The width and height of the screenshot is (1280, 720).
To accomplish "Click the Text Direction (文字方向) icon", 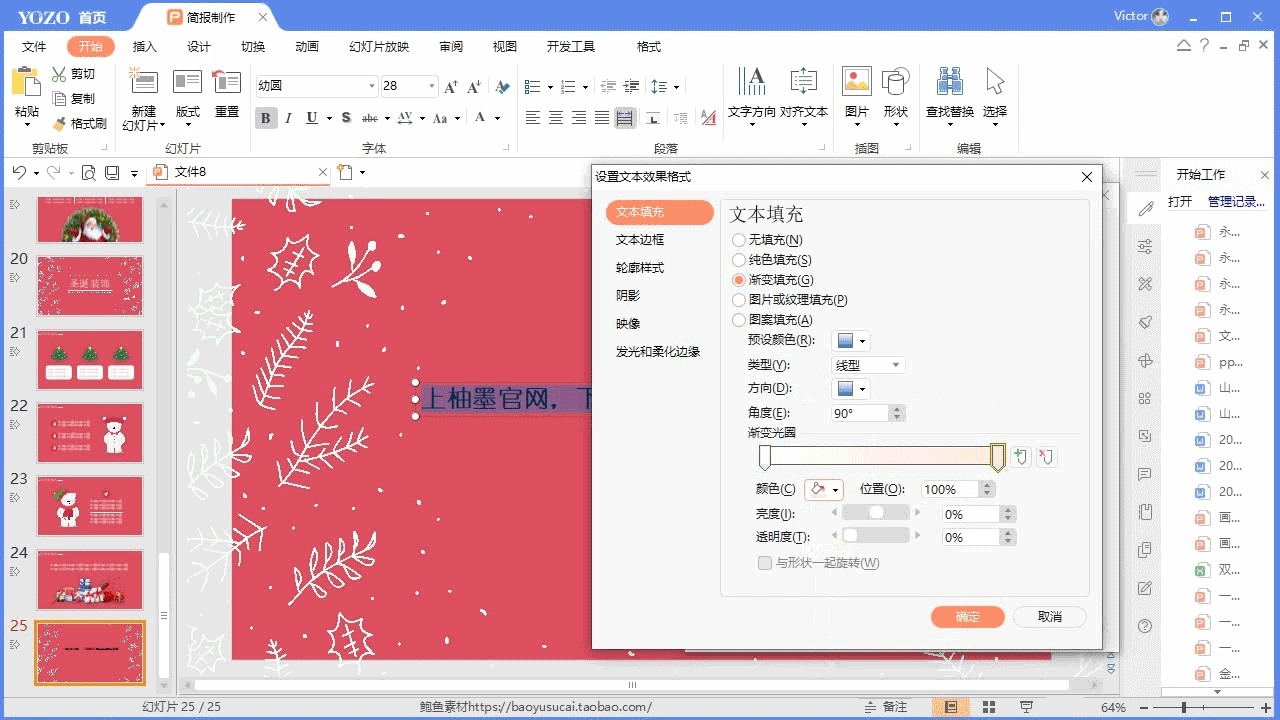I will point(751,83).
